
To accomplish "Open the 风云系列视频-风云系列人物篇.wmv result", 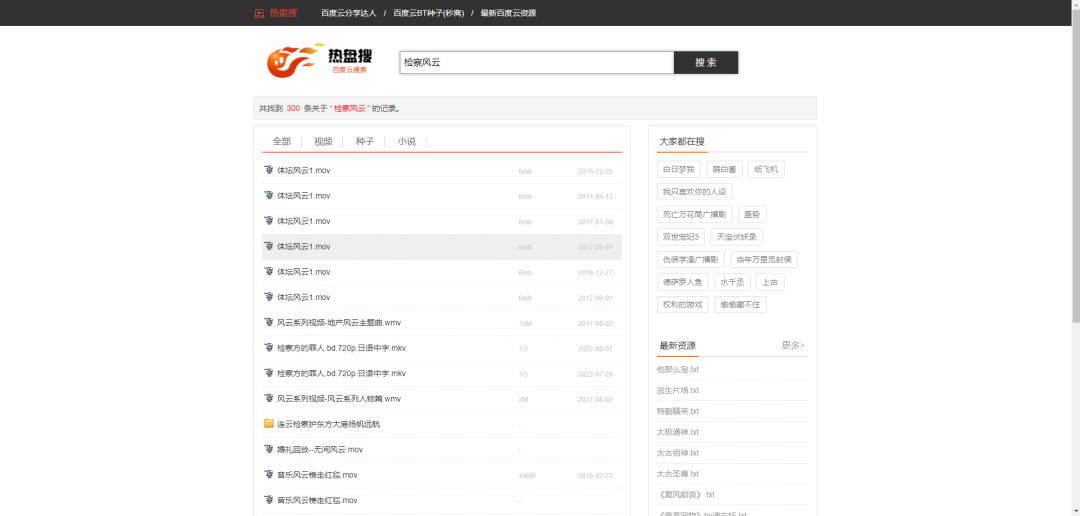I will [339, 398].
